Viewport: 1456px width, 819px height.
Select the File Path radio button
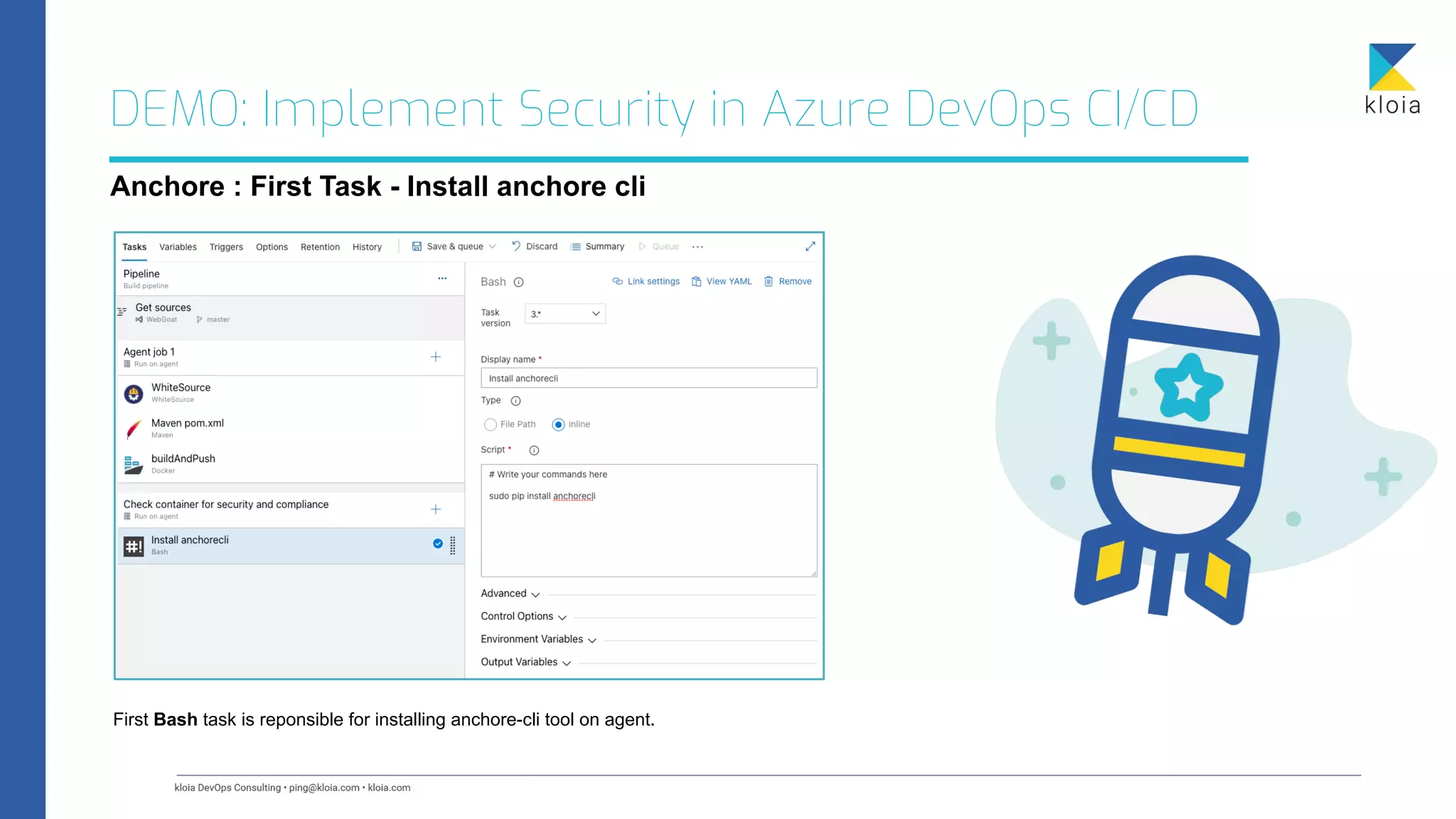490,424
